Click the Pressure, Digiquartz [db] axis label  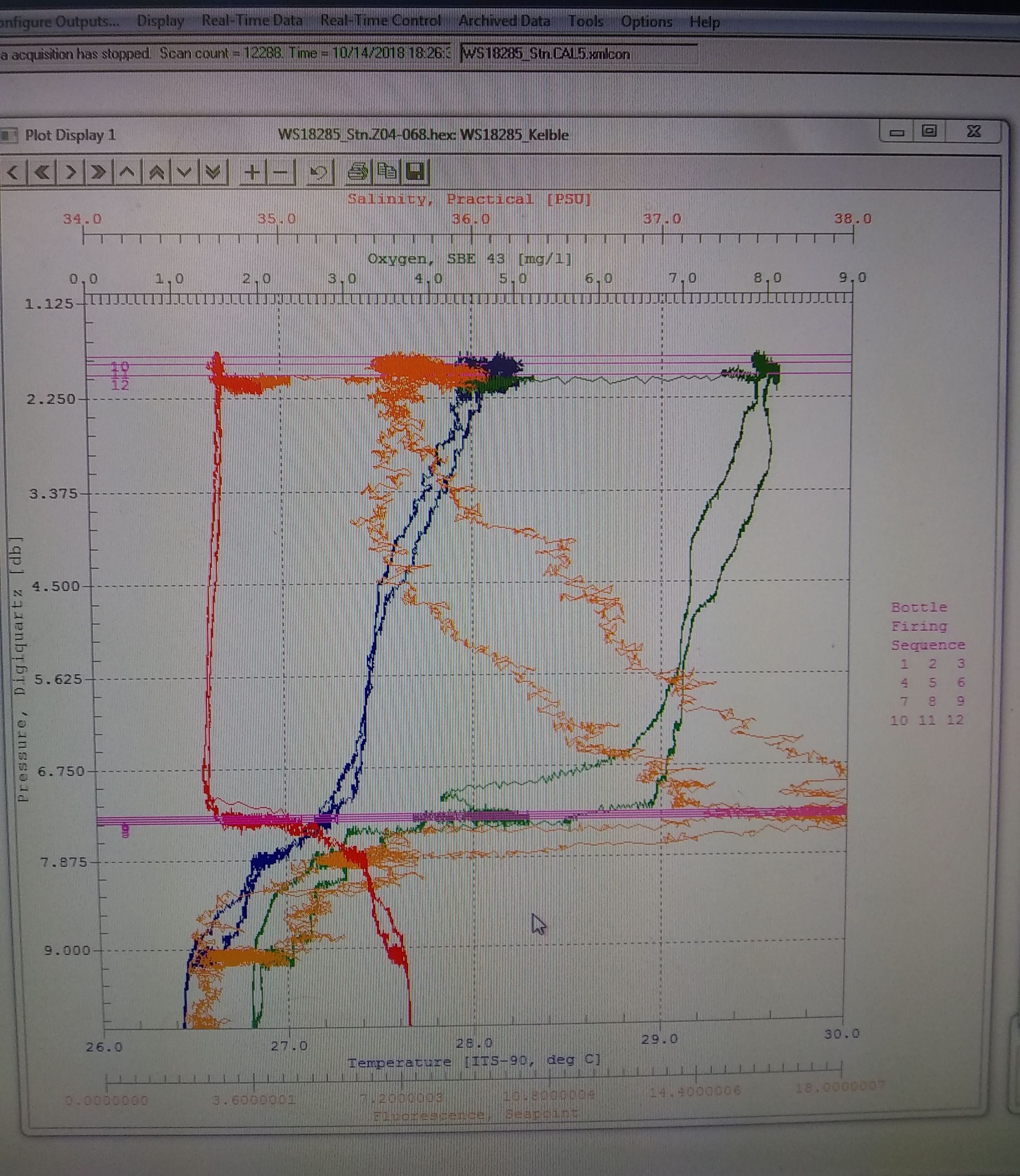[x=20, y=669]
